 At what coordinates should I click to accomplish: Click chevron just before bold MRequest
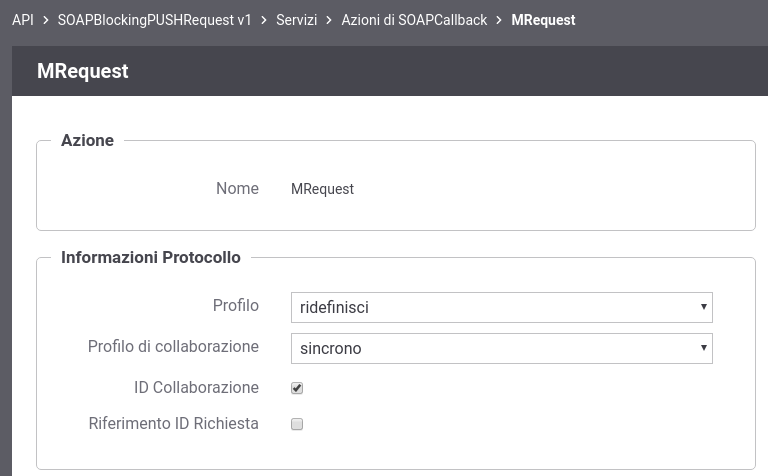tap(499, 20)
